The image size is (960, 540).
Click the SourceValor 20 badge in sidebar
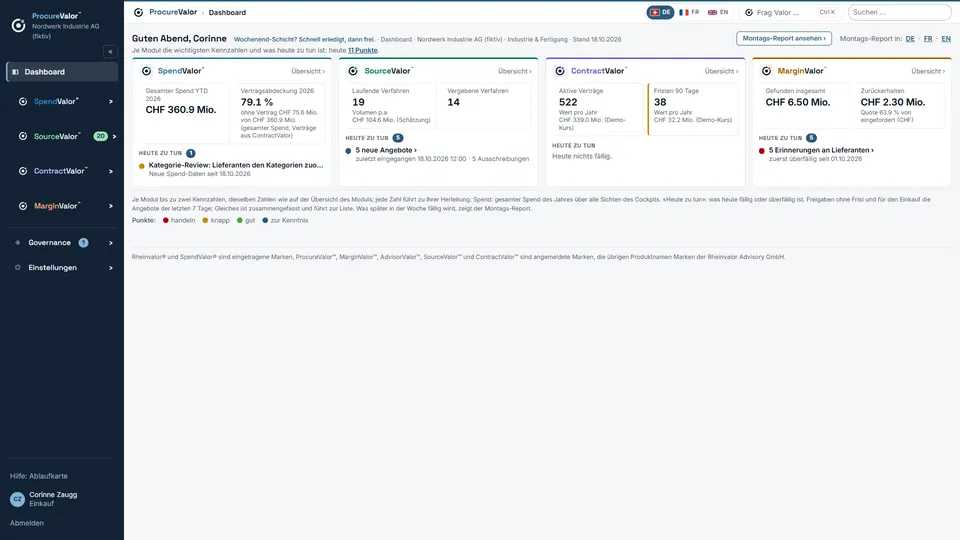click(100, 137)
